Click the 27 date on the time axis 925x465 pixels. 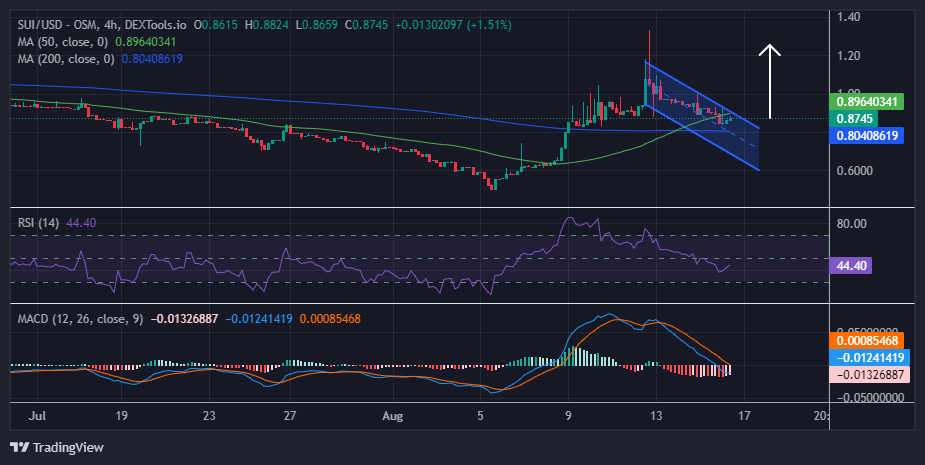click(289, 416)
